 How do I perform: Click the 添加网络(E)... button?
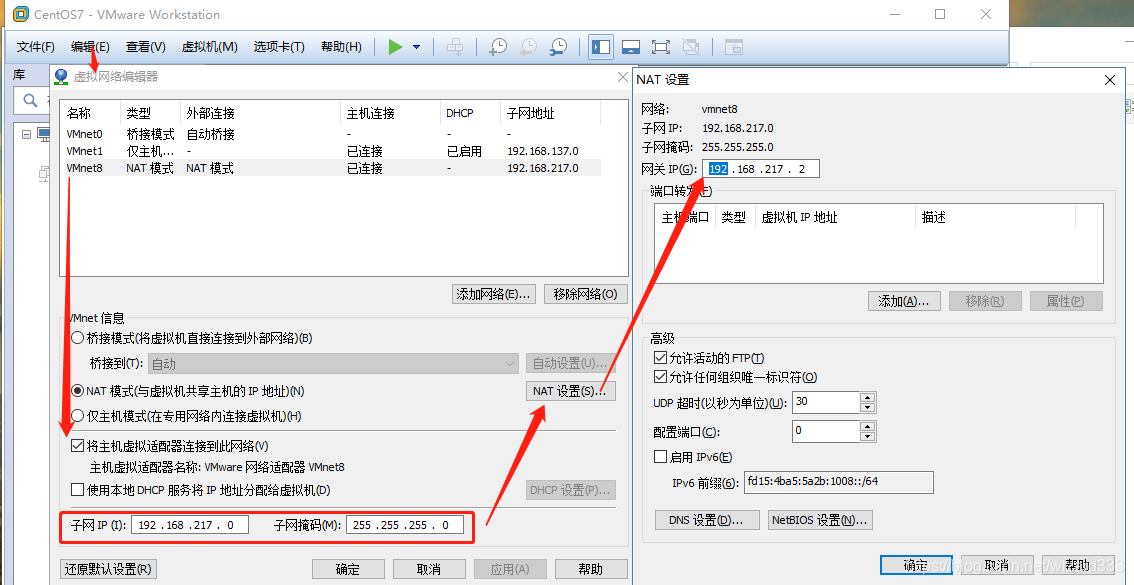tap(493, 294)
